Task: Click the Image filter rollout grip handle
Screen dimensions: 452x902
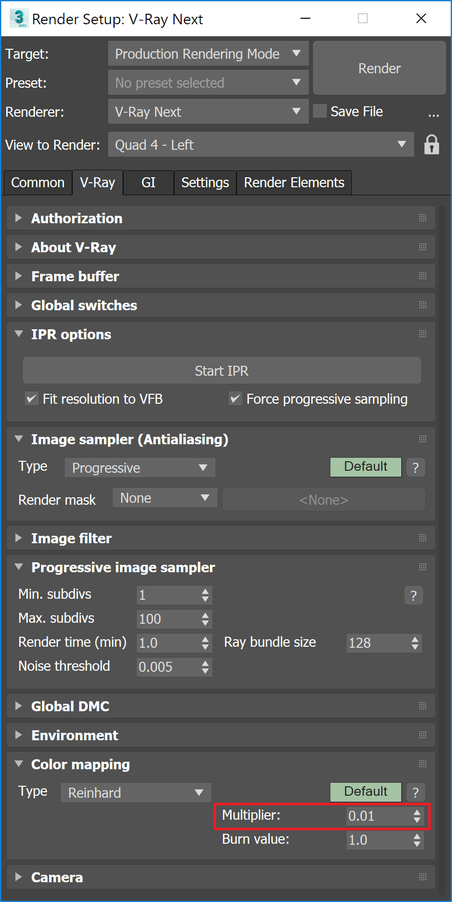Action: coord(423,538)
